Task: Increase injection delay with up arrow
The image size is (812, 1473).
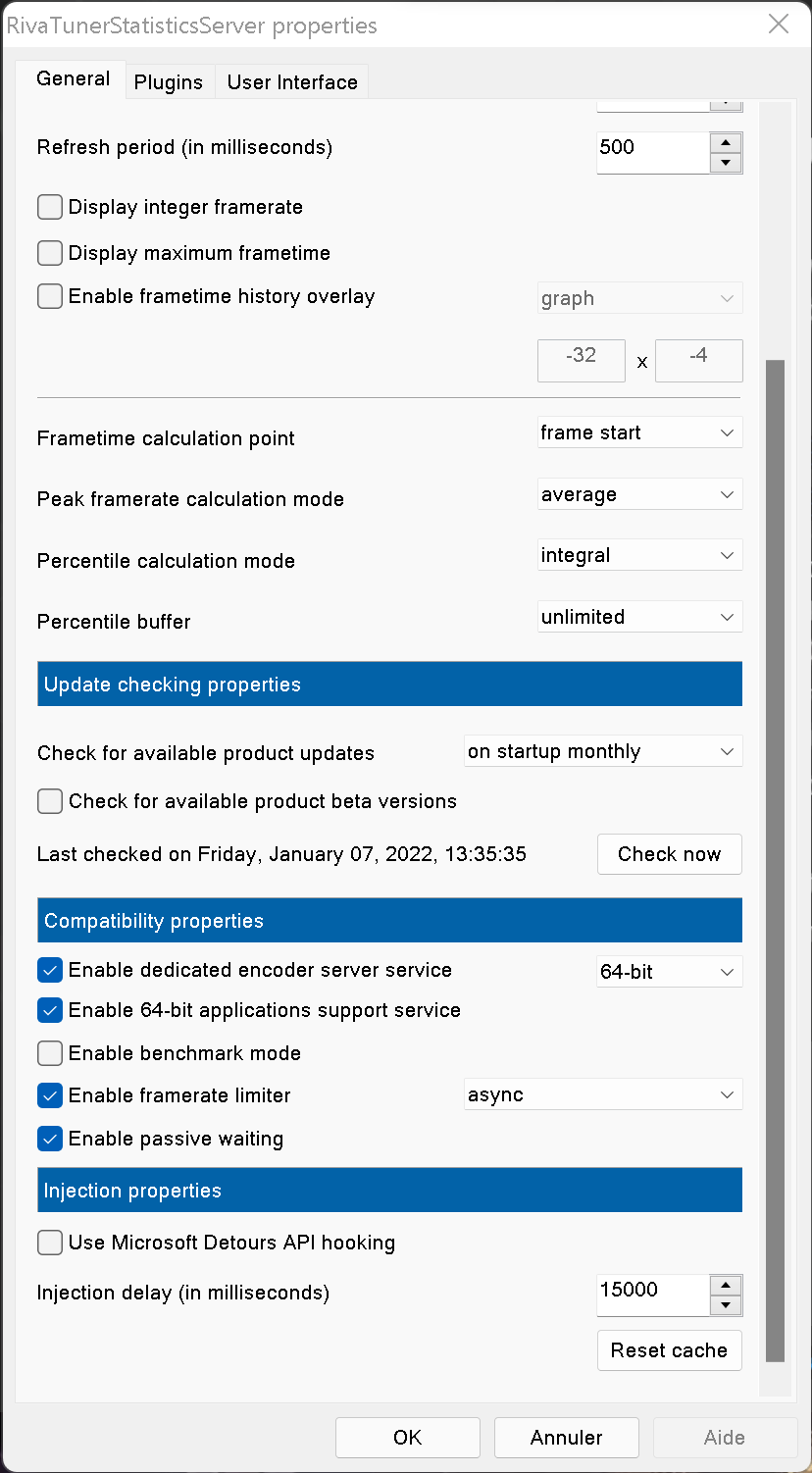Action: tap(725, 1284)
